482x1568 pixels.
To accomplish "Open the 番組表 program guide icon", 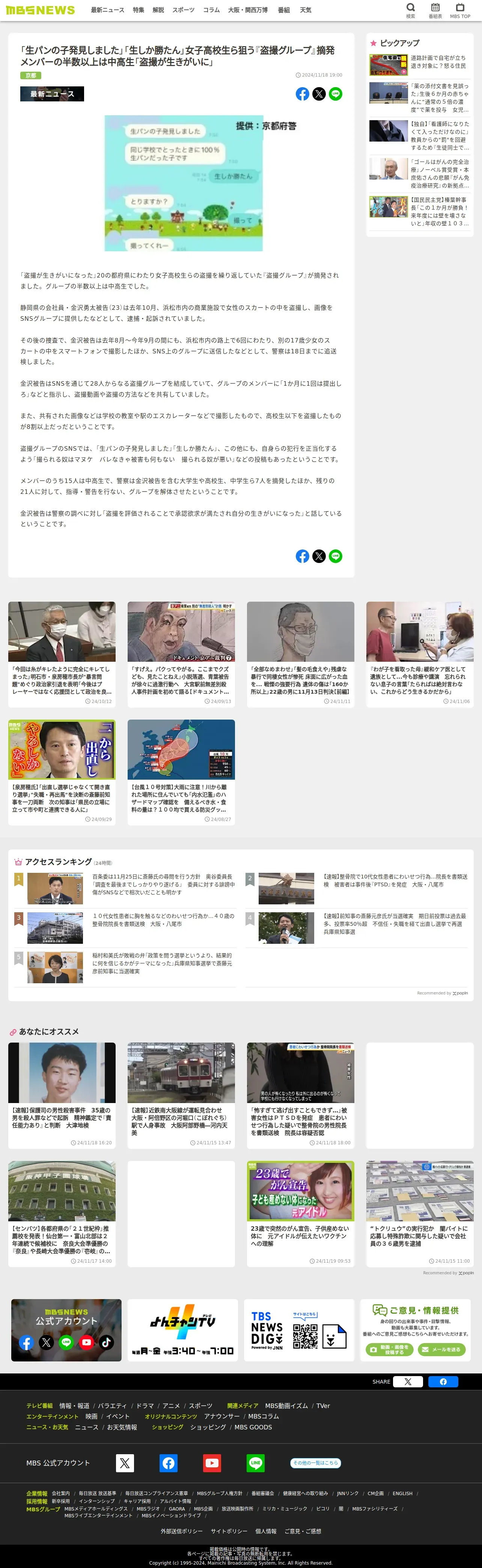I will tap(435, 10).
